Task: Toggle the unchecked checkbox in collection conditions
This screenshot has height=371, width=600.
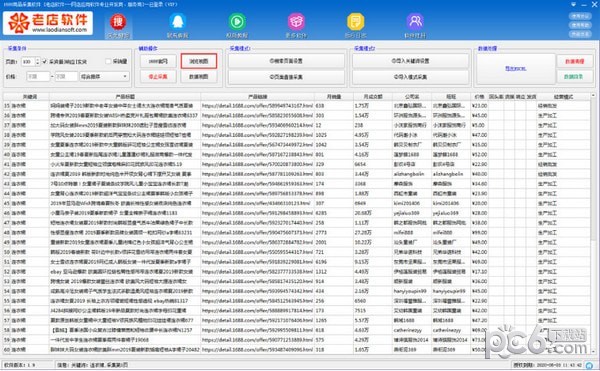Action: click(108, 62)
